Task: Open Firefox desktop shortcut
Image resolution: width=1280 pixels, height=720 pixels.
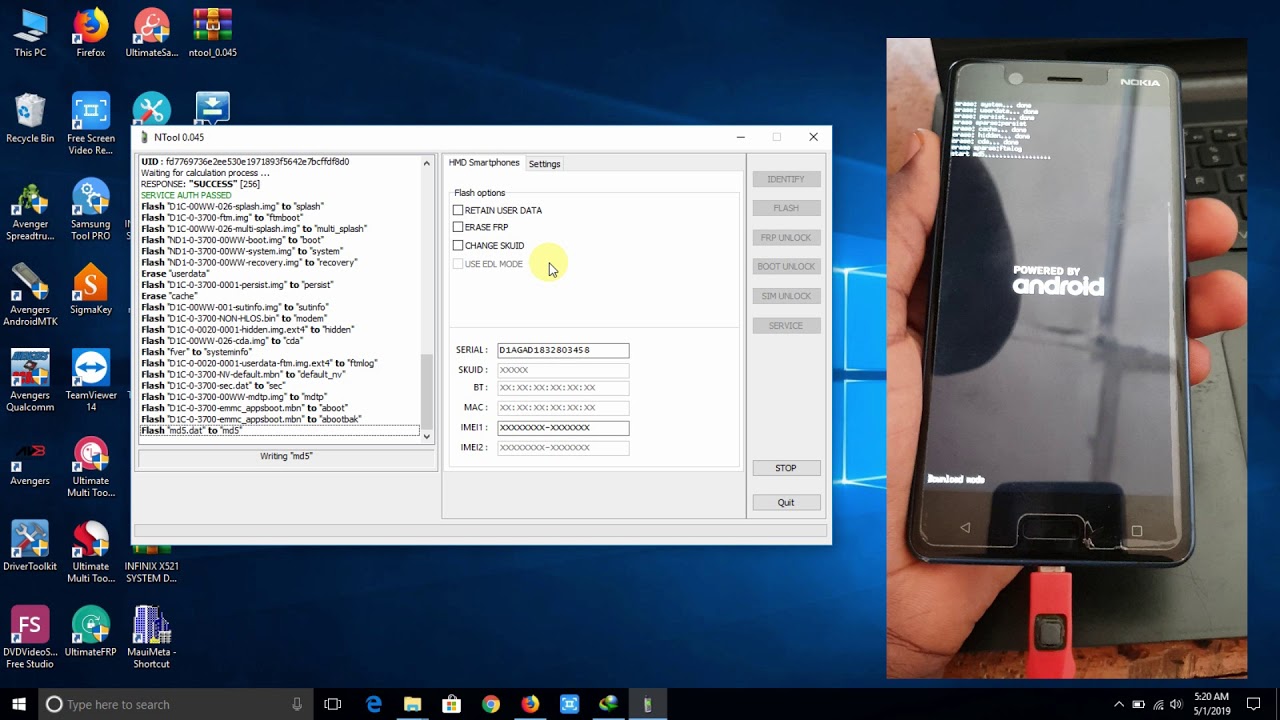Action: 90,33
